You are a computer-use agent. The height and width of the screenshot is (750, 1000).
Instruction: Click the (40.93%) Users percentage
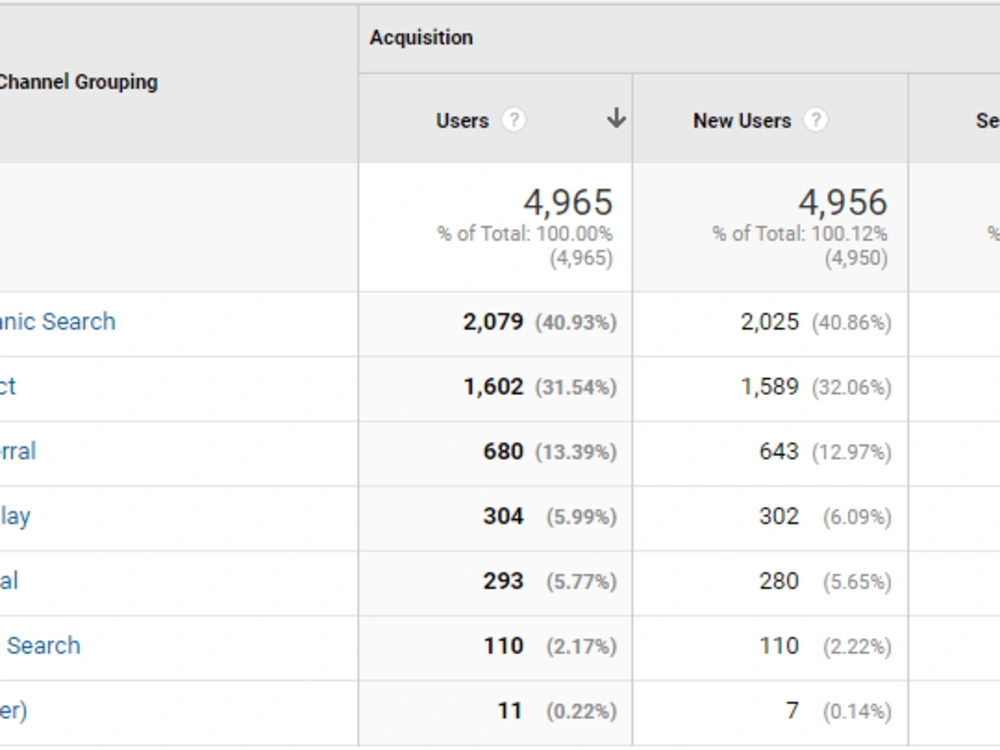[x=576, y=323]
